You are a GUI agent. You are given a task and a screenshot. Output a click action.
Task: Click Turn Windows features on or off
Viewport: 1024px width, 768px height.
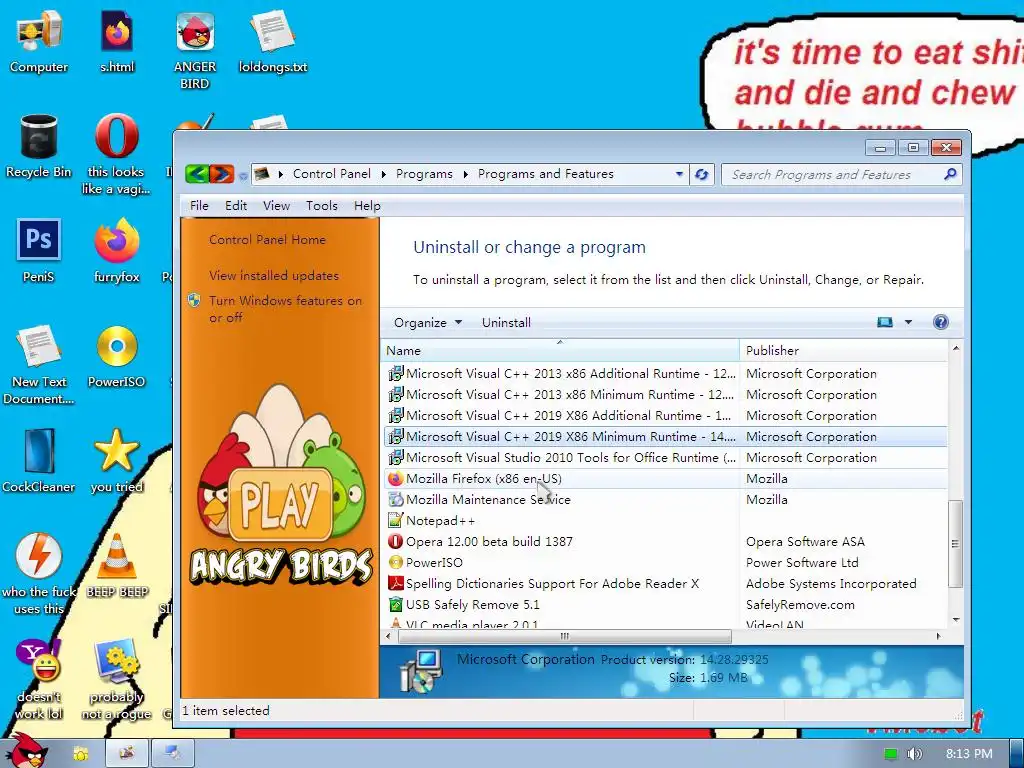(285, 309)
